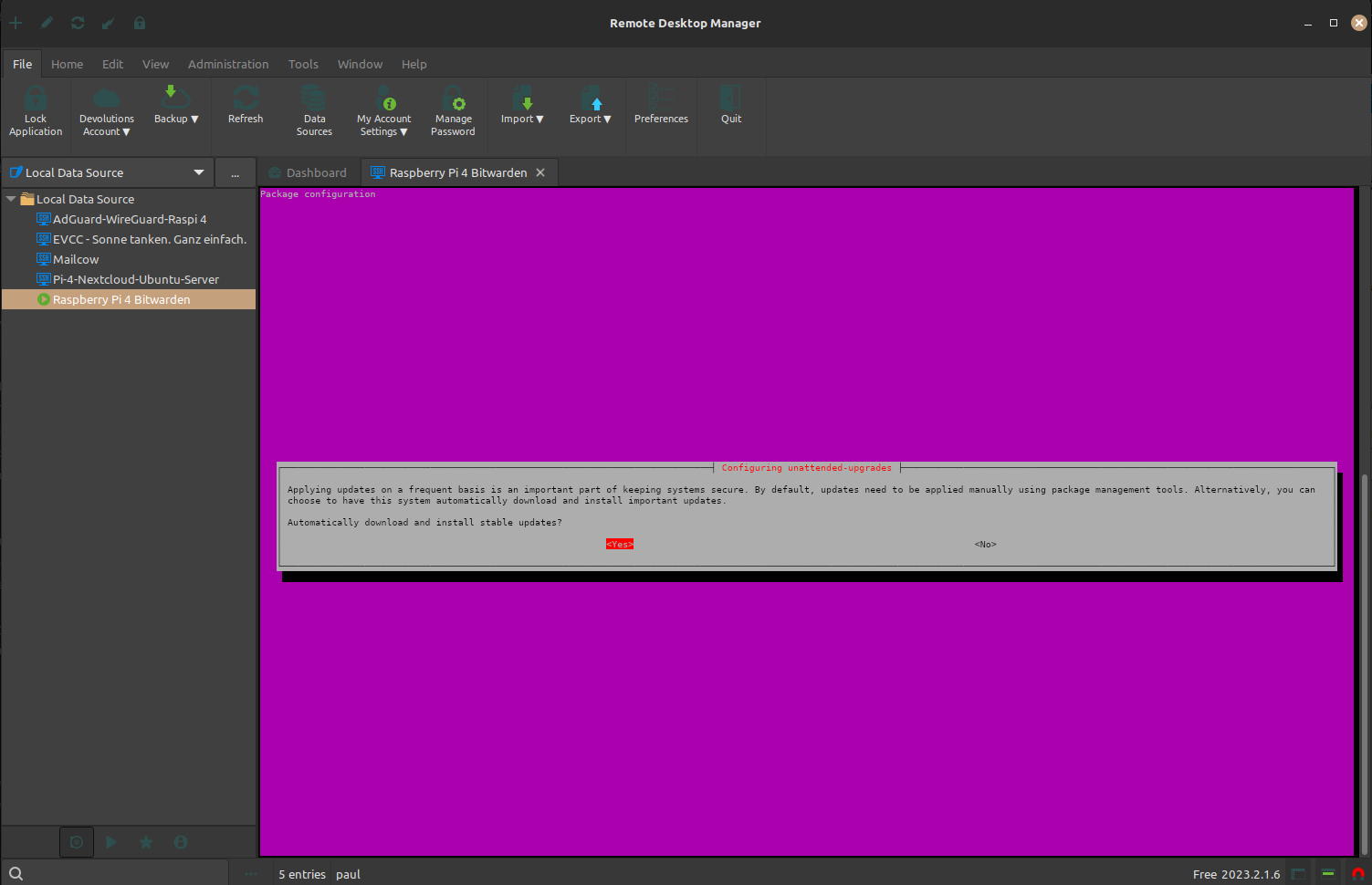Show favorites using the star icon
Viewport: 1372px width, 885px height.
[x=146, y=842]
